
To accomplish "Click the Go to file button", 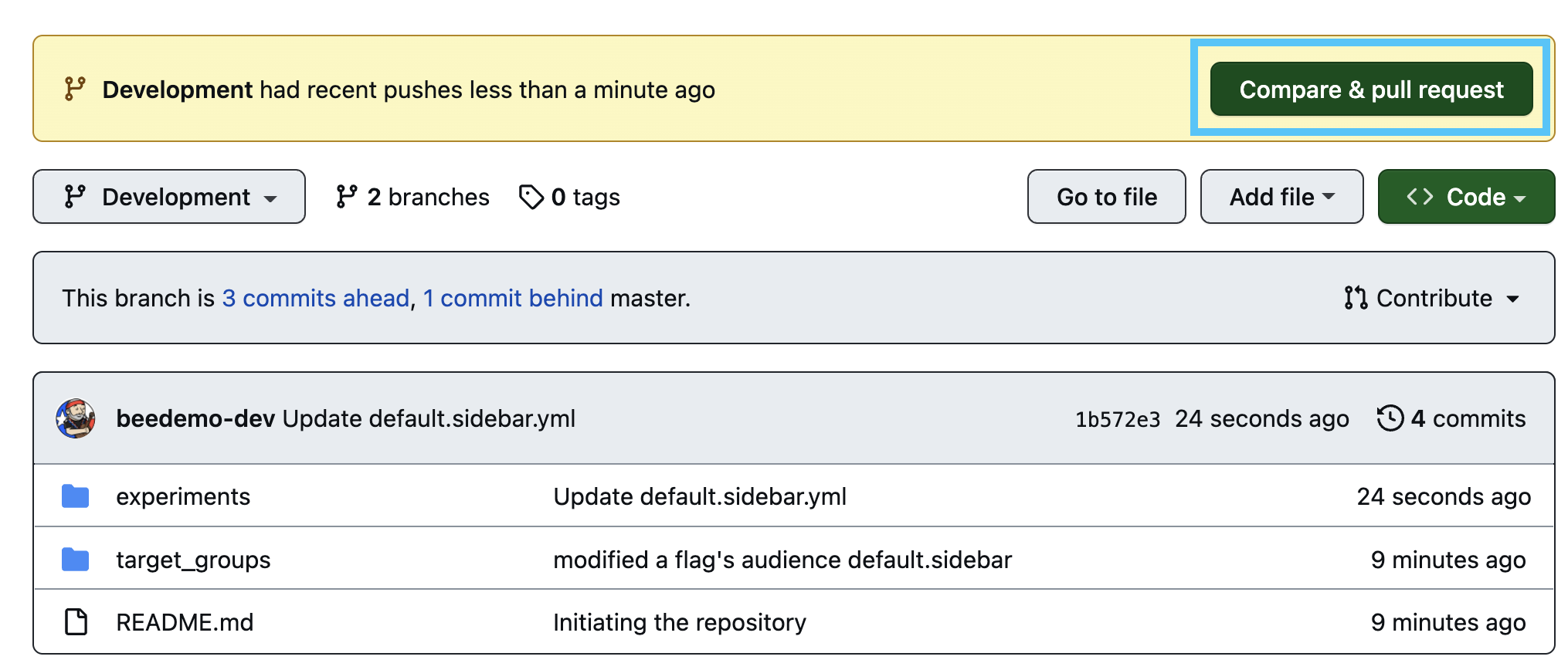I will [x=1106, y=197].
